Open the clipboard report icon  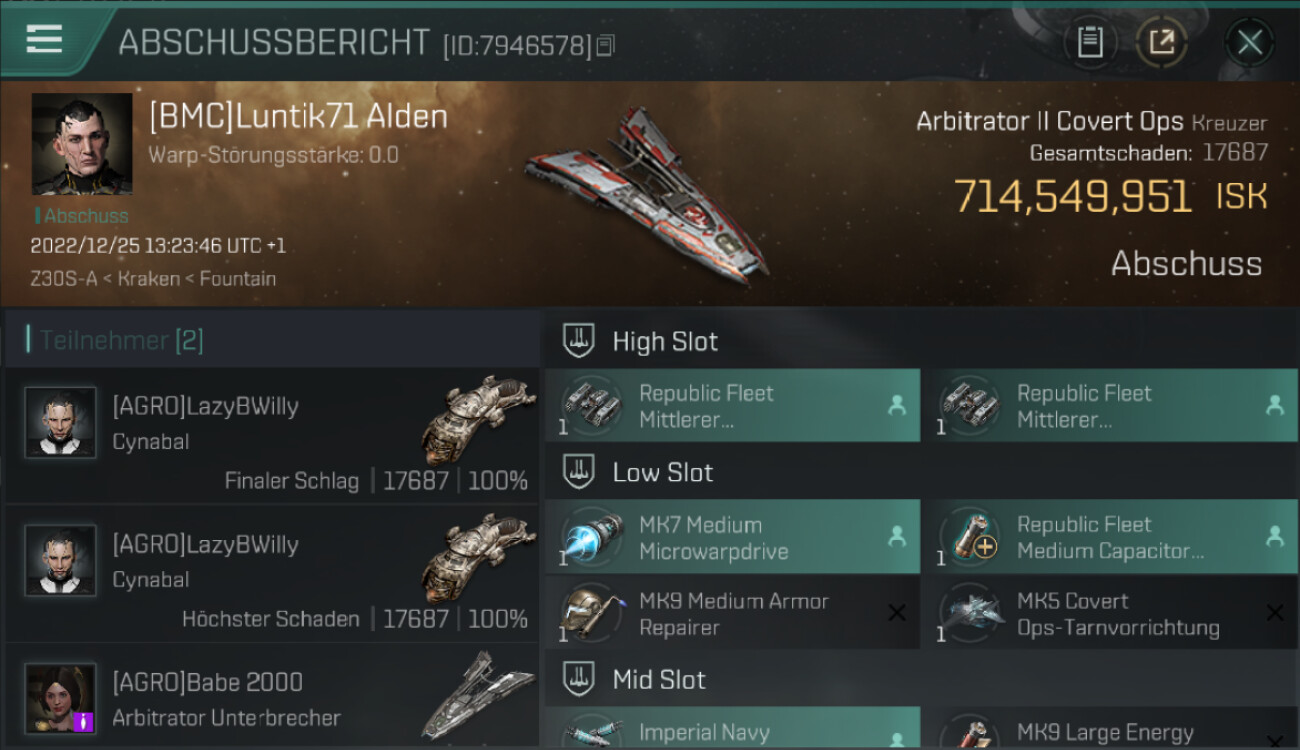(1090, 42)
